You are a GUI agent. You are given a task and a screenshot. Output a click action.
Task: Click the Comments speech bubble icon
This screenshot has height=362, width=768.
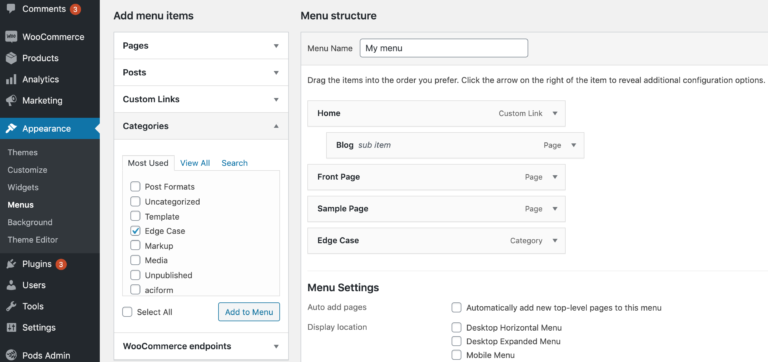(11, 9)
